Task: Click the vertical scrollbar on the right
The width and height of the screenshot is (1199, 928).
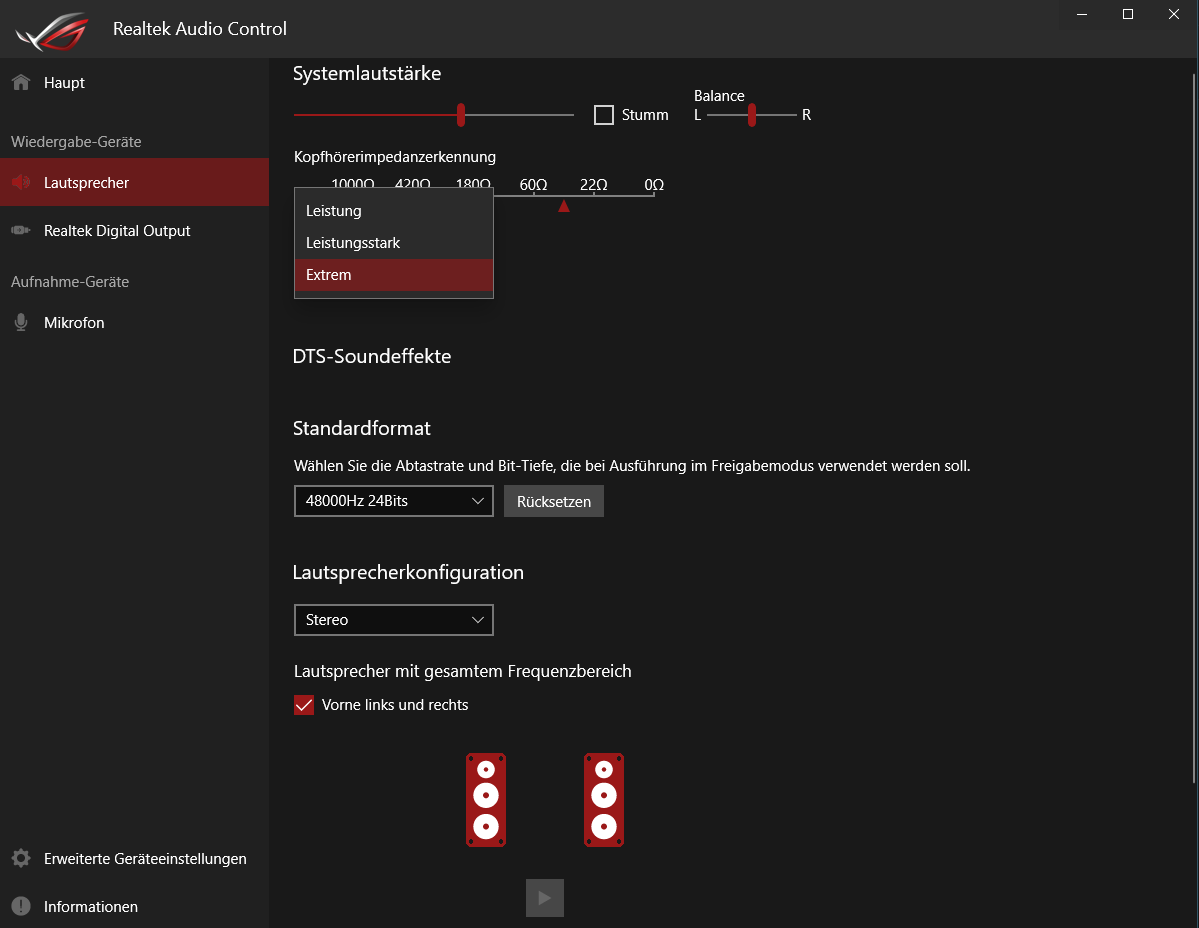Action: (1194, 428)
